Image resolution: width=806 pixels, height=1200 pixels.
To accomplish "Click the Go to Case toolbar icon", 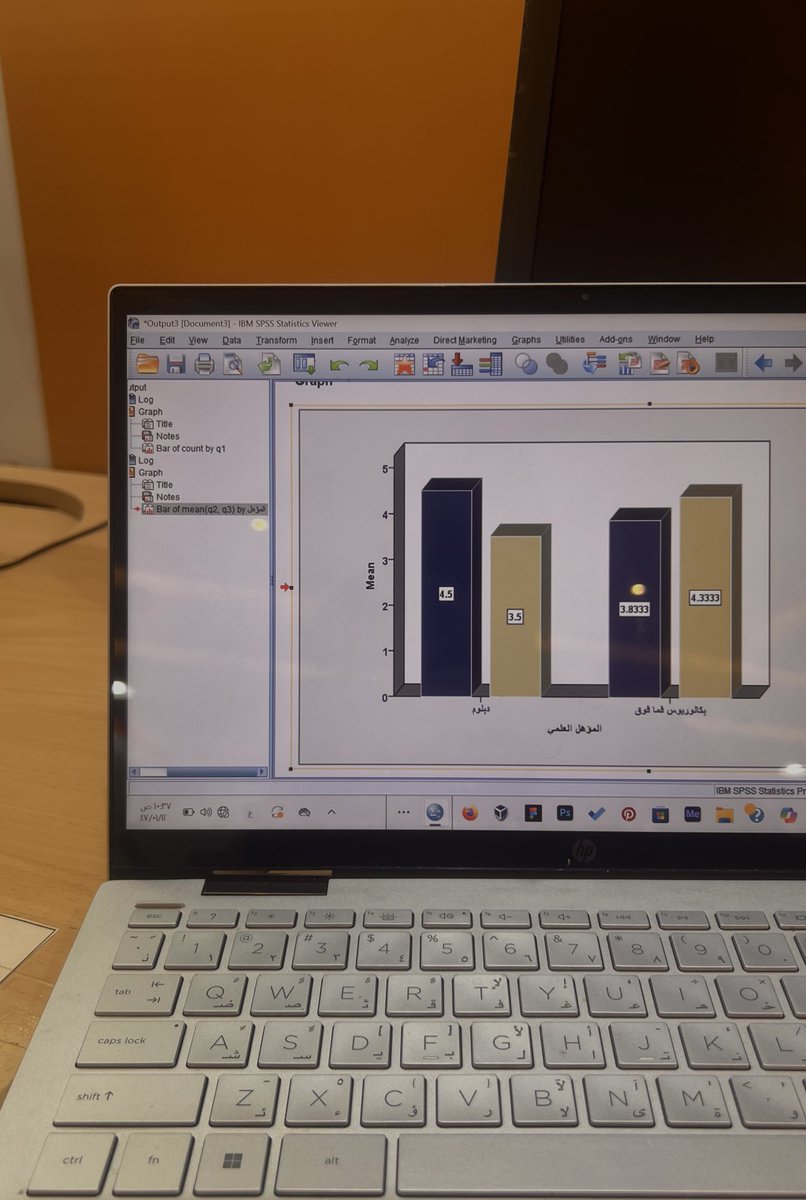I will tap(433, 364).
